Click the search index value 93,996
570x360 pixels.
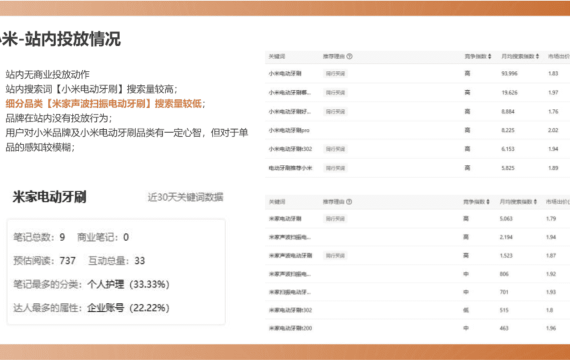pos(509,73)
